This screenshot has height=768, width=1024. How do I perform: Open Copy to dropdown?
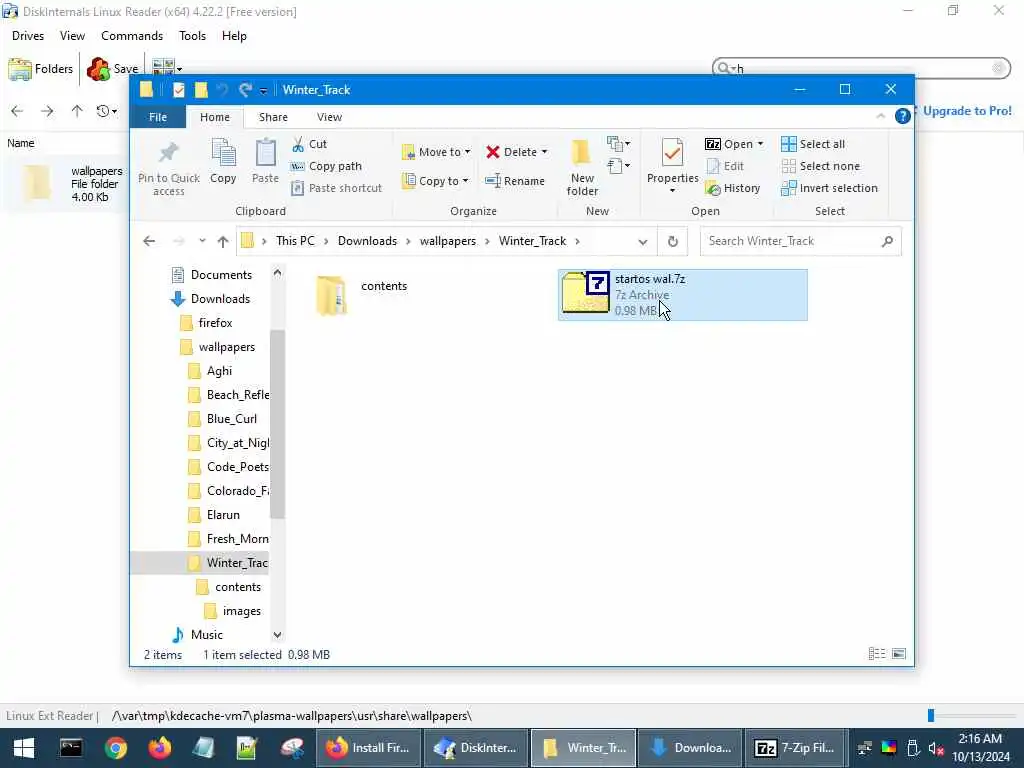[x=436, y=181]
